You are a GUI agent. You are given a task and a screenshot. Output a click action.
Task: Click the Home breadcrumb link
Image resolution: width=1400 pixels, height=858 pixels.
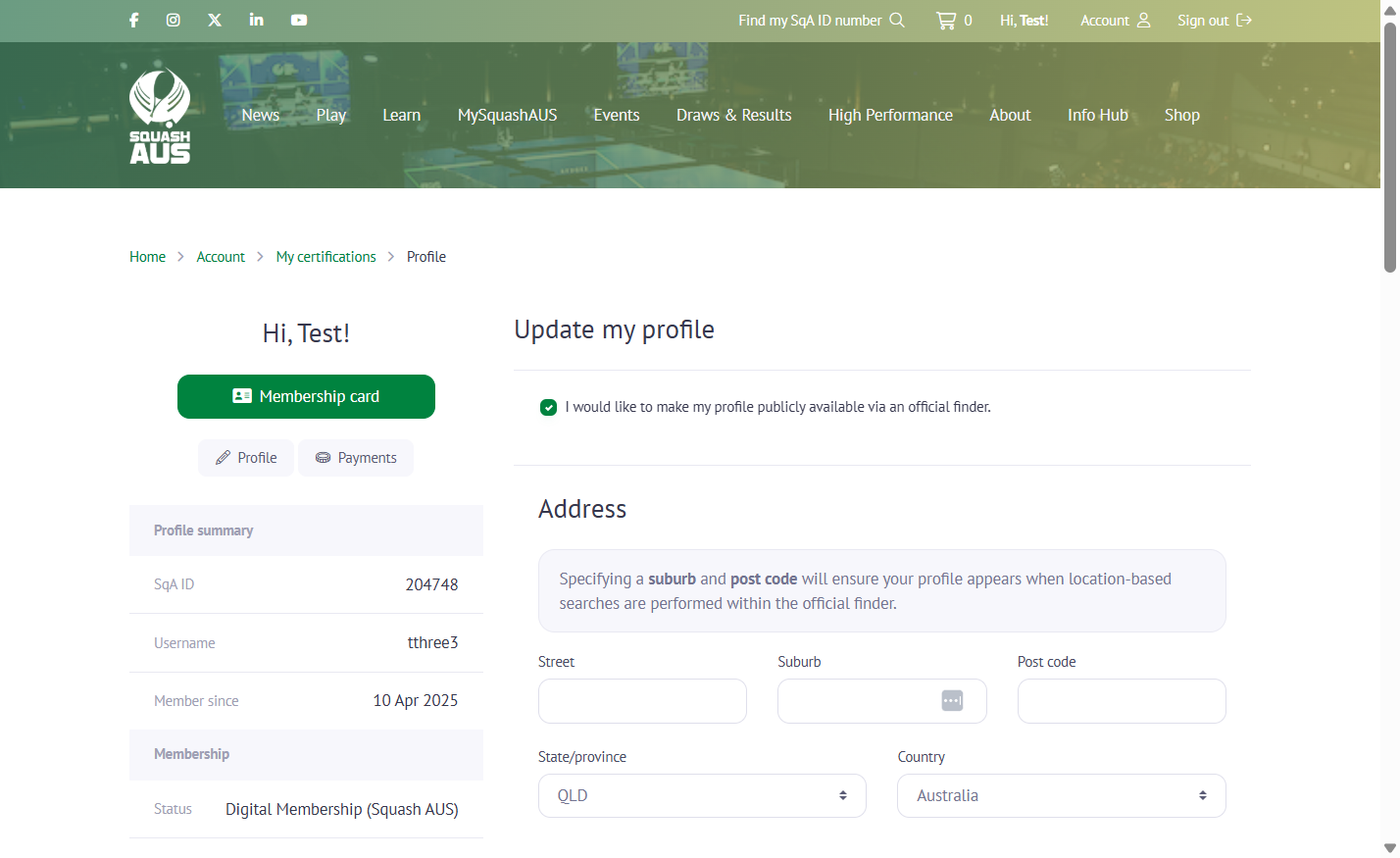(148, 257)
